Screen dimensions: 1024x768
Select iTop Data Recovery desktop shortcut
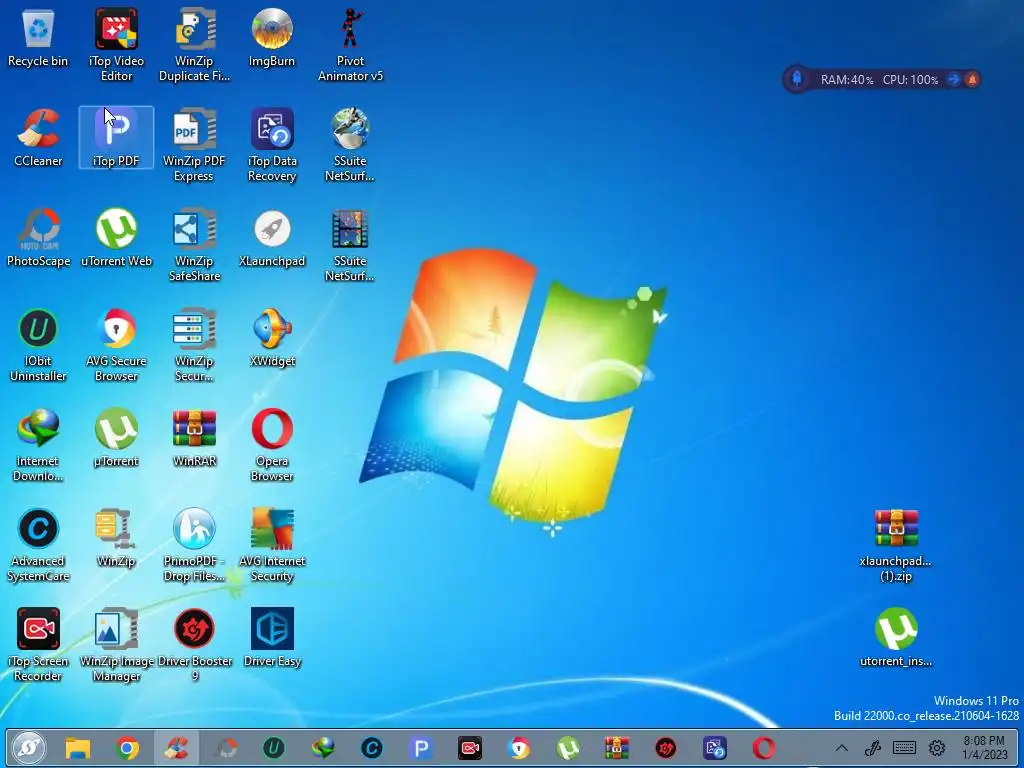point(272,145)
